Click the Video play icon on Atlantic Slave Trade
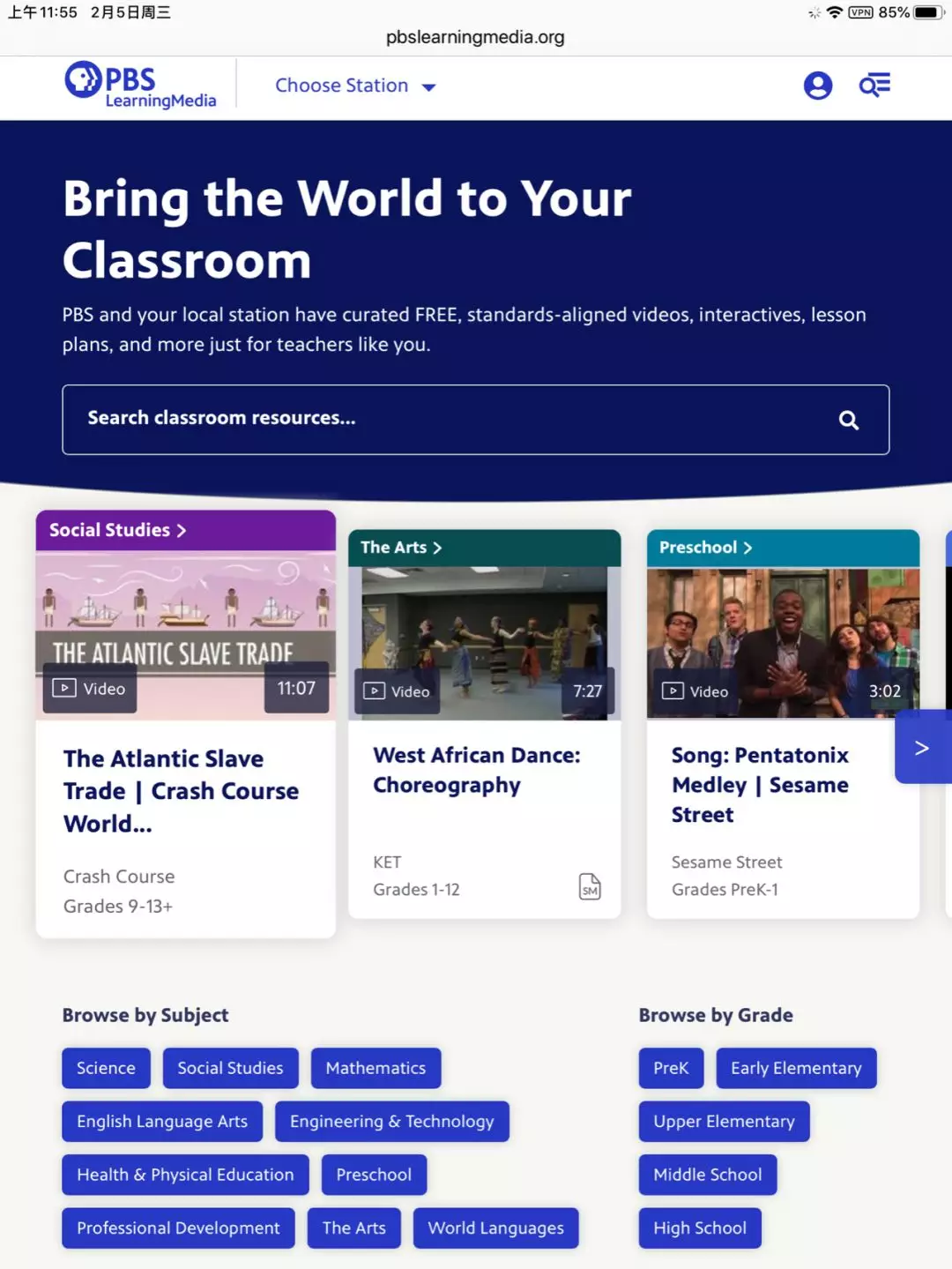Viewport: 952px width, 1269px height. 64,688
